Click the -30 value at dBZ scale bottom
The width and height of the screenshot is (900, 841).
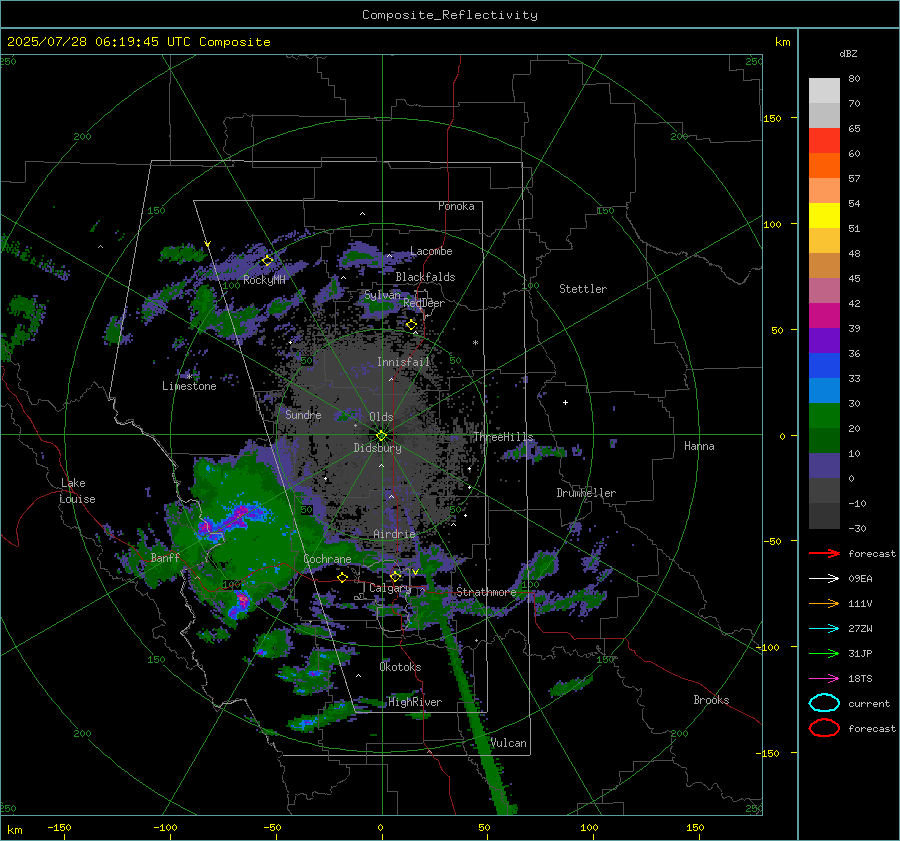857,528
